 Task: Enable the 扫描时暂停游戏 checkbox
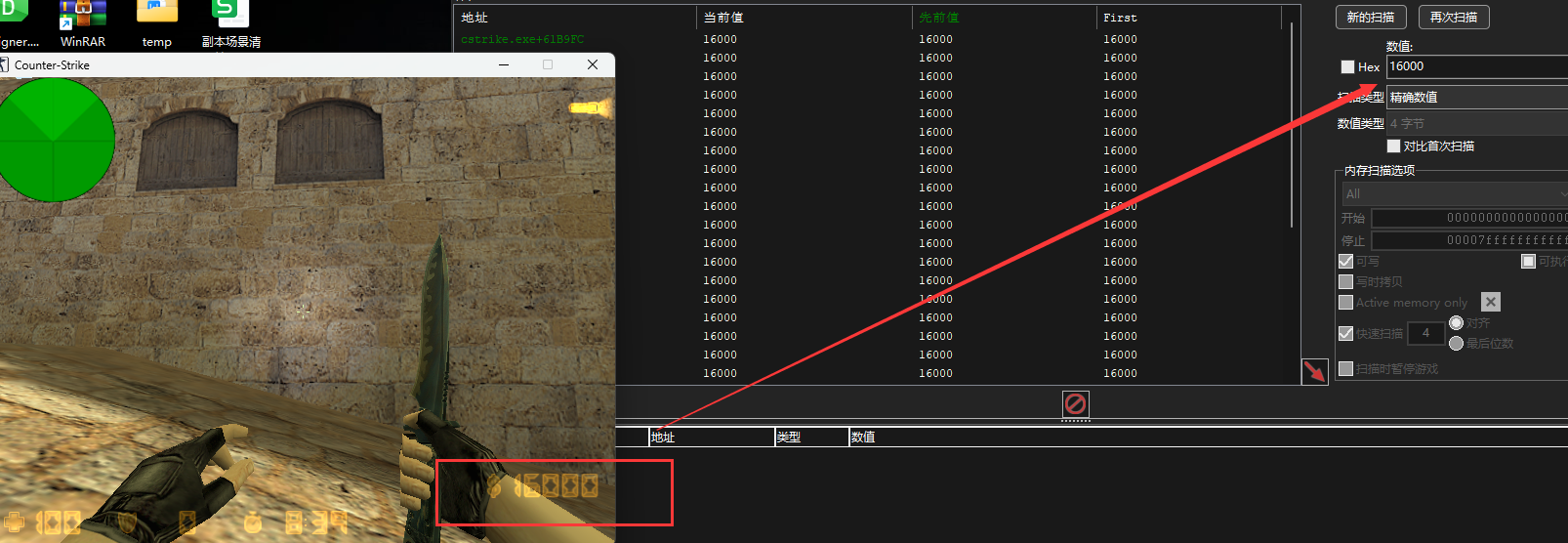click(1346, 368)
